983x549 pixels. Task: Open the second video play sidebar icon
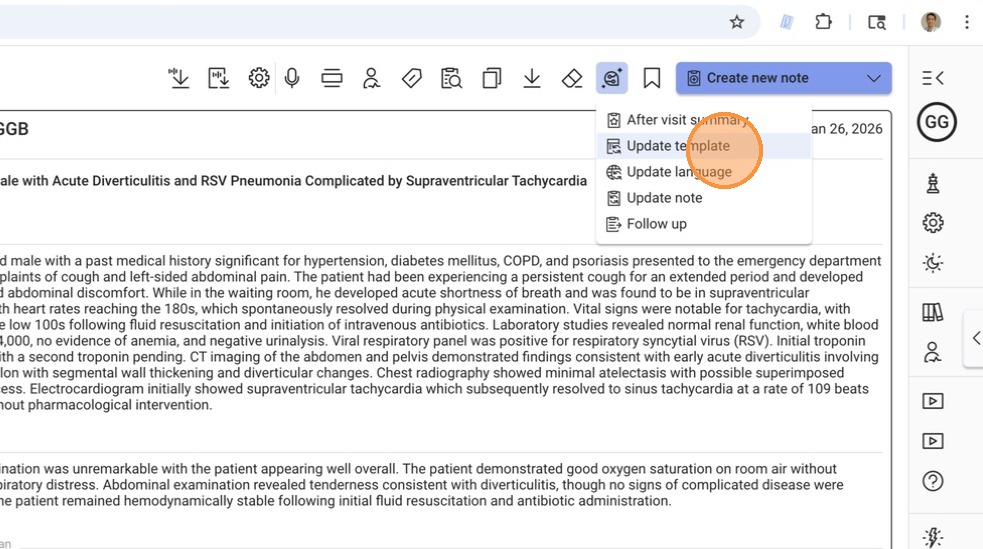[933, 441]
